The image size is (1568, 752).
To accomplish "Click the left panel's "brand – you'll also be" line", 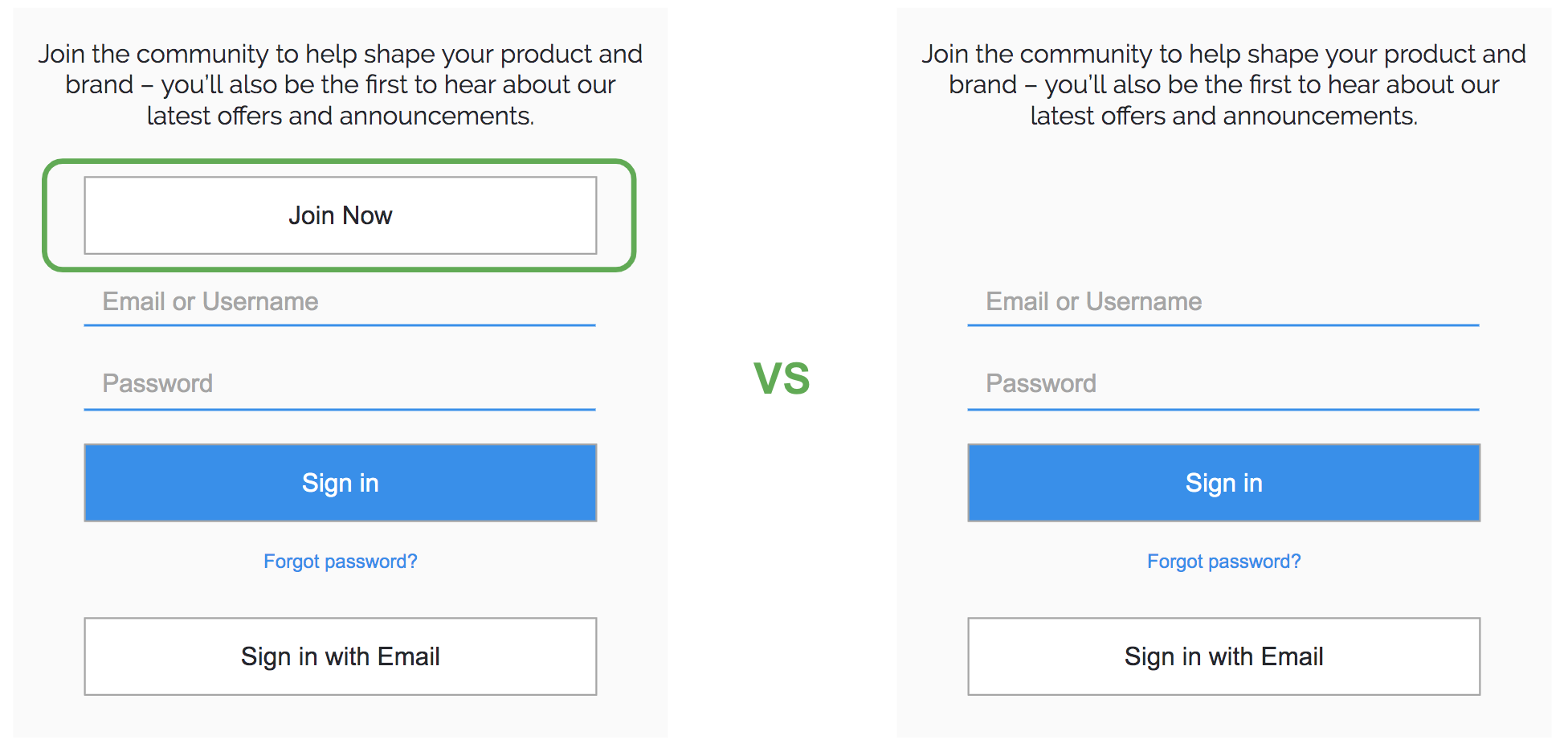I will click(x=340, y=85).
